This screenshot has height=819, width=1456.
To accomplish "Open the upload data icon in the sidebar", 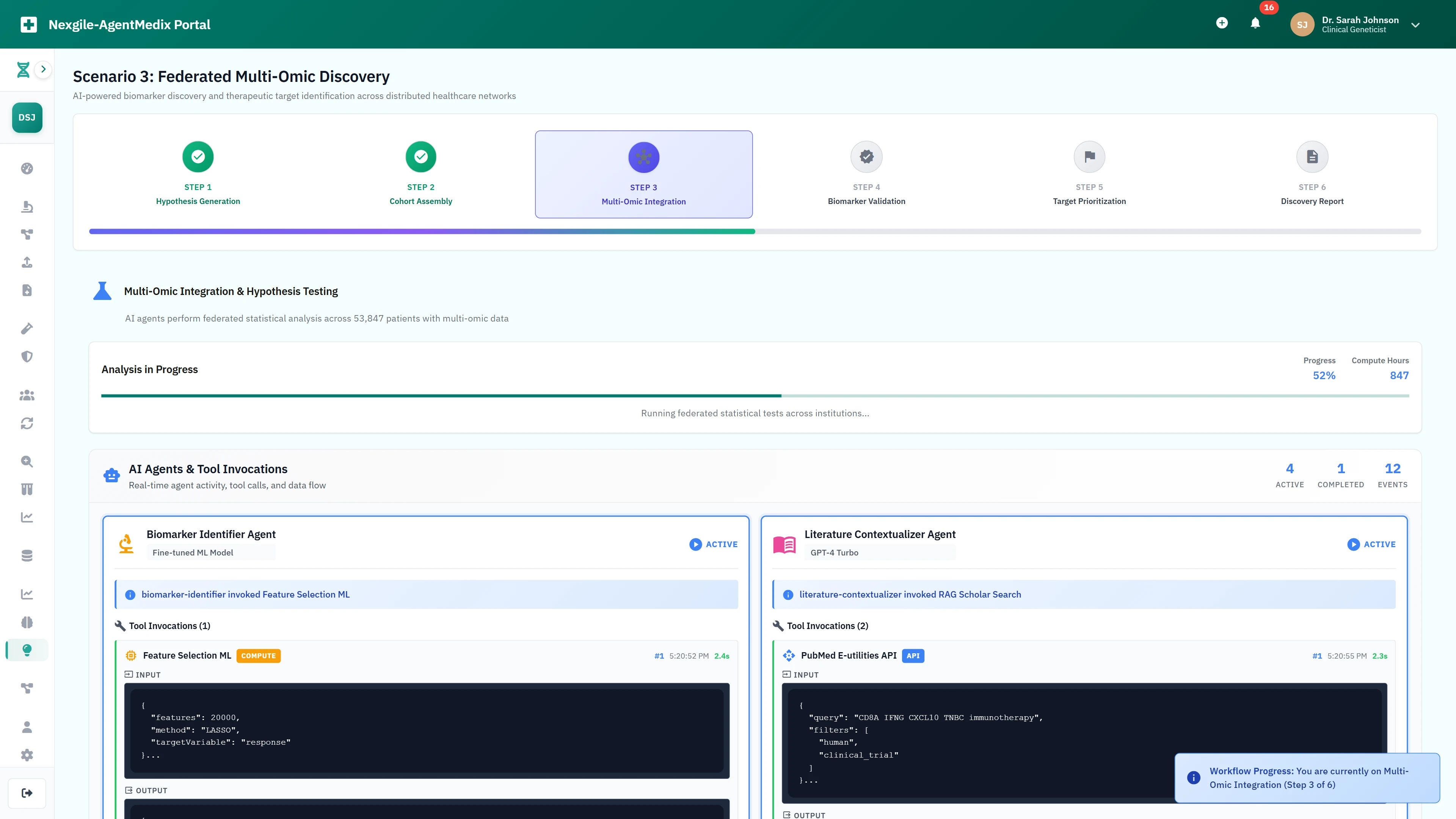I will pyautogui.click(x=27, y=262).
